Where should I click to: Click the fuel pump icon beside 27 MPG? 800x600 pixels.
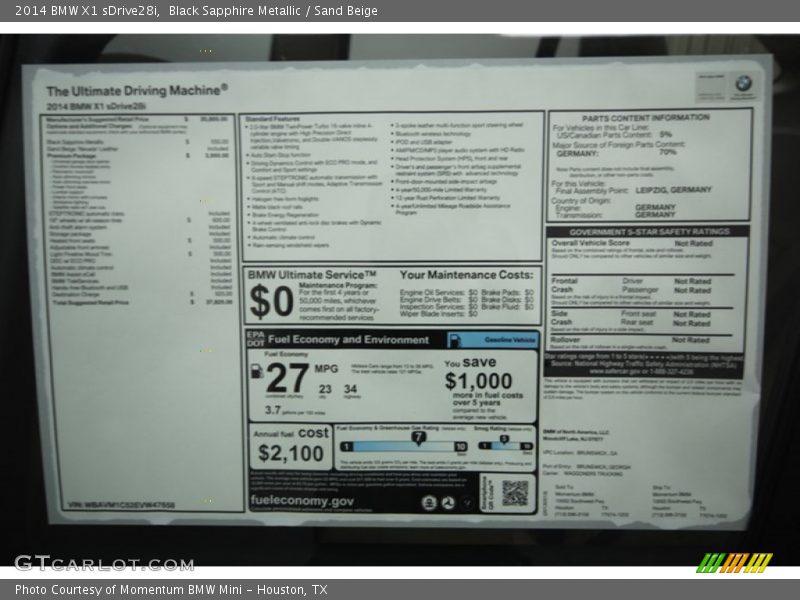[x=256, y=371]
